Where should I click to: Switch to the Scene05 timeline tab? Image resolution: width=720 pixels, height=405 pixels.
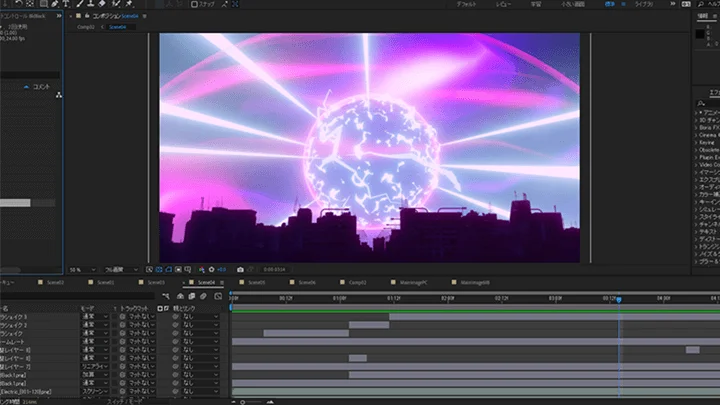[x=256, y=282]
